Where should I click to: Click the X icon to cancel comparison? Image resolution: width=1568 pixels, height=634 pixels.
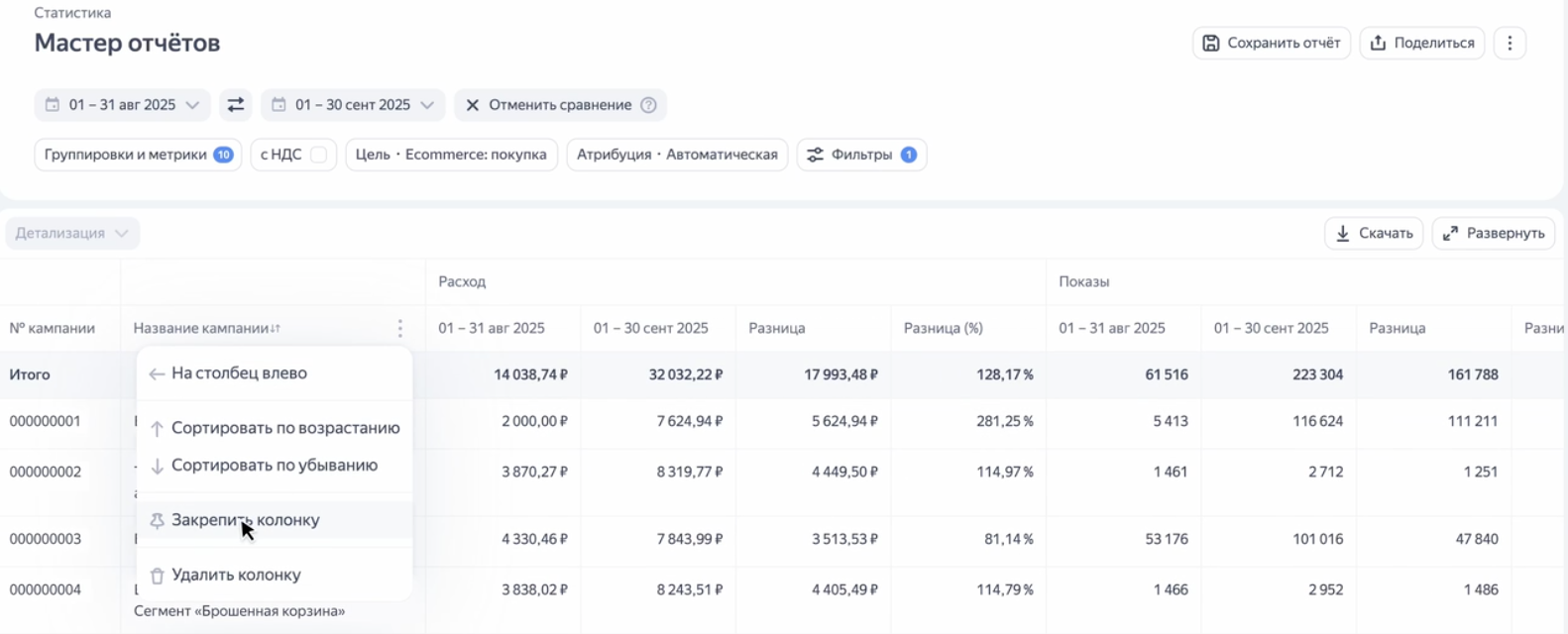pyautogui.click(x=473, y=105)
